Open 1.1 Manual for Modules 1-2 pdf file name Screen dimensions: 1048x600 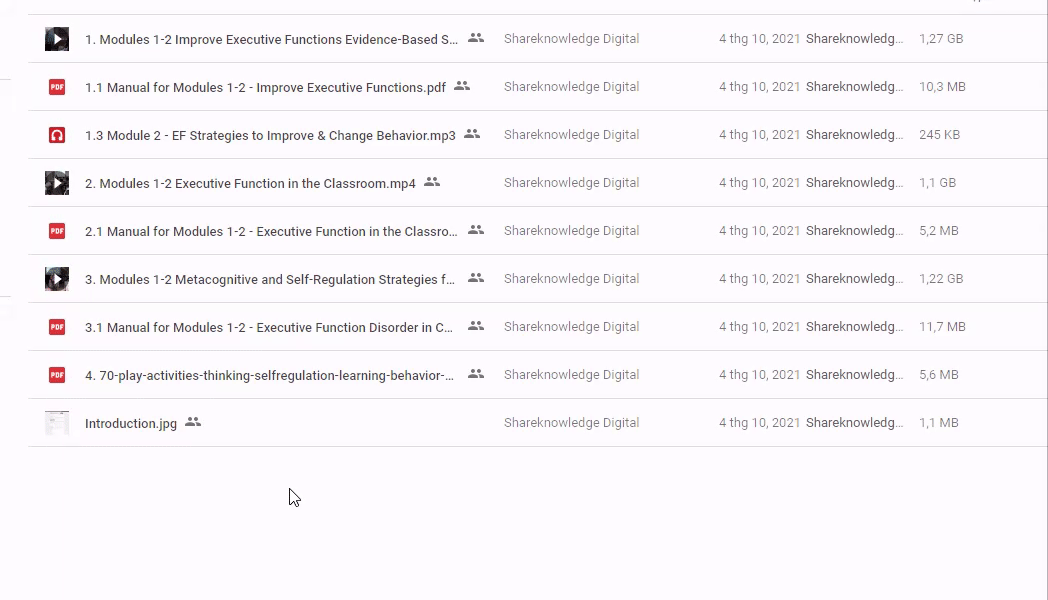pos(265,88)
